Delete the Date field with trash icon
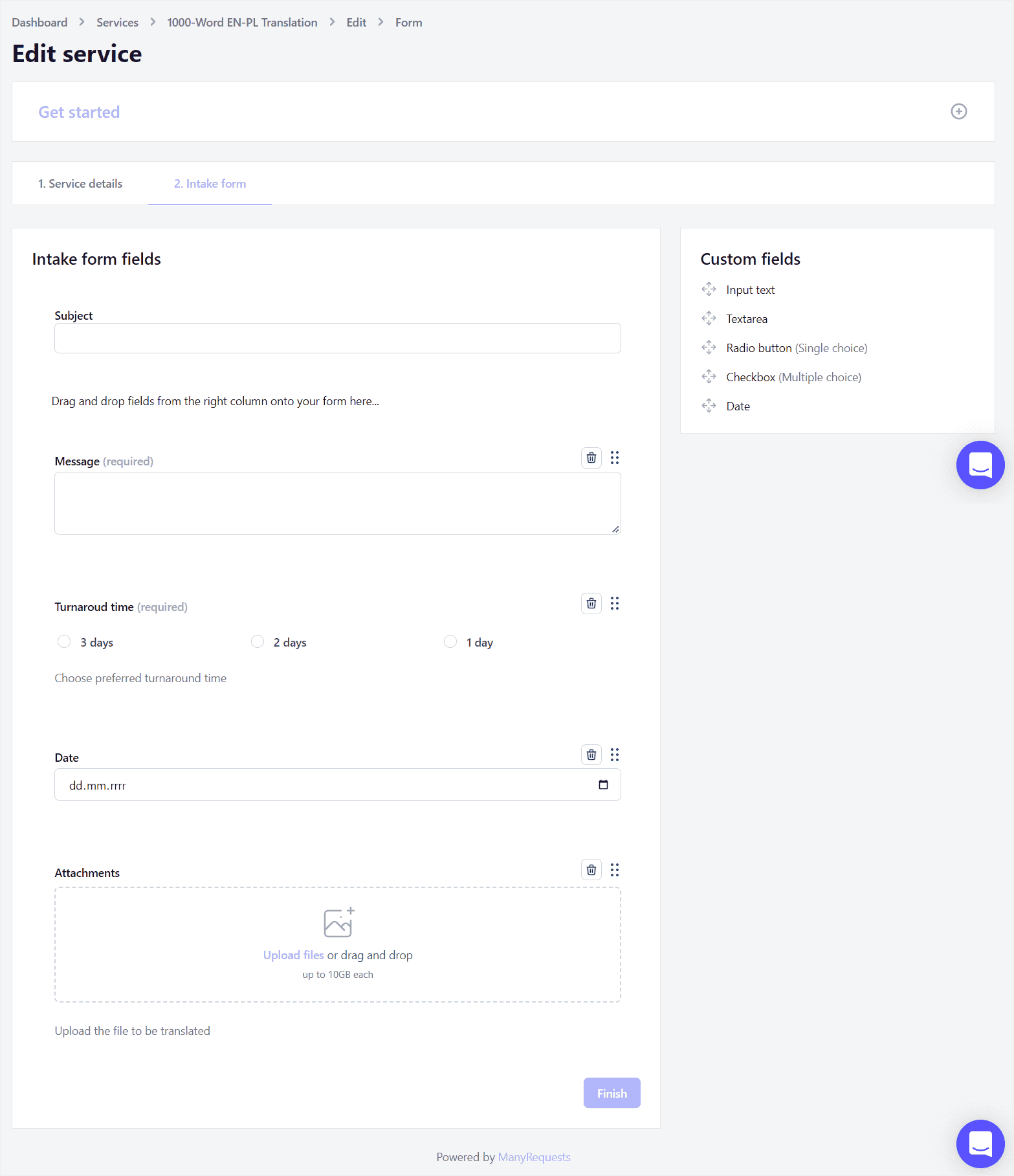Screen dimensions: 1014x1176 591,755
